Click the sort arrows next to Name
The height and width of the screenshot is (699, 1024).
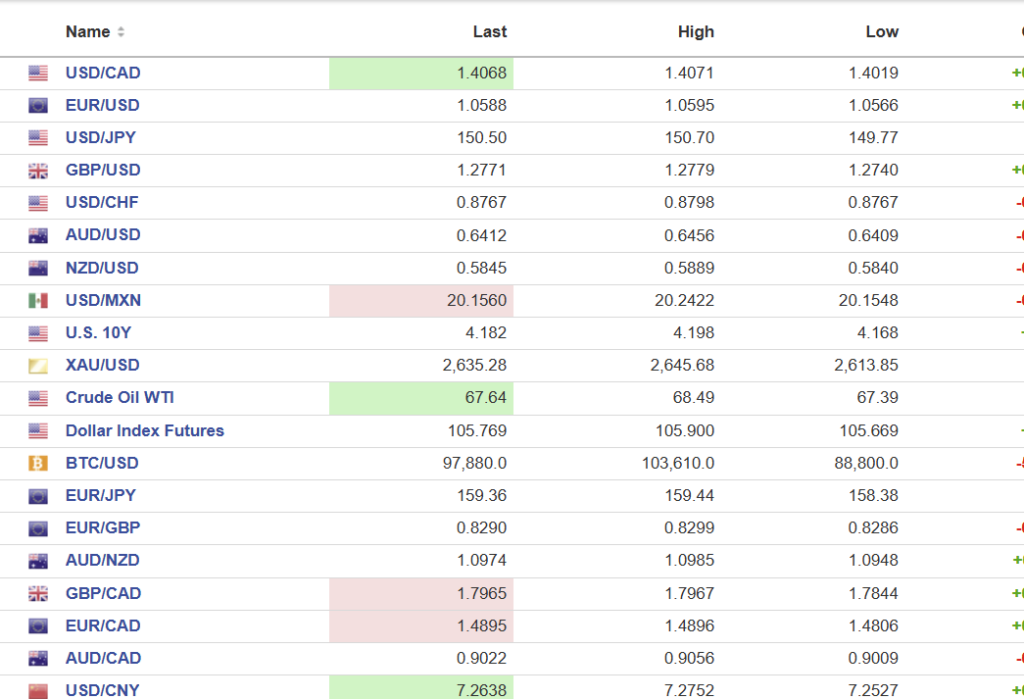click(x=121, y=32)
